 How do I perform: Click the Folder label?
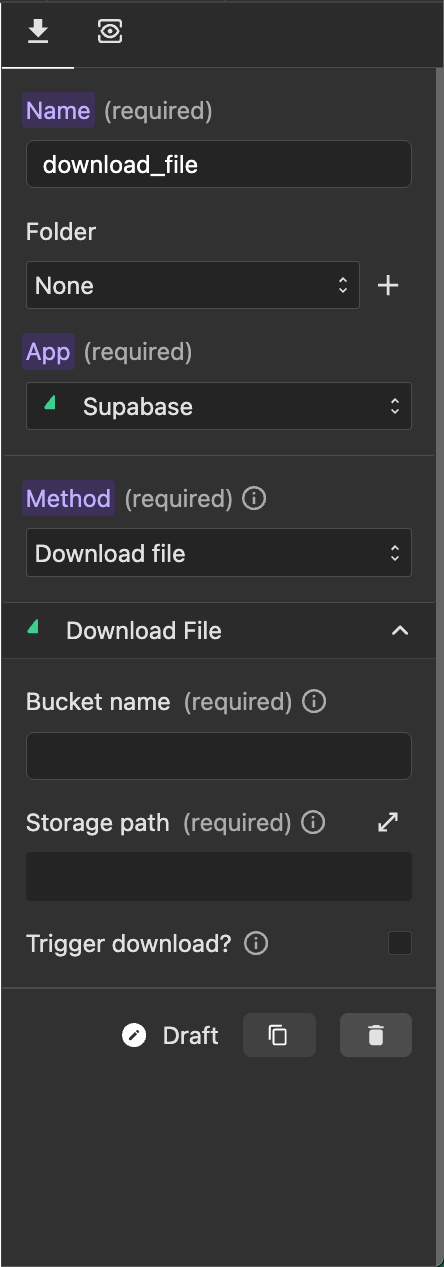pos(61,232)
